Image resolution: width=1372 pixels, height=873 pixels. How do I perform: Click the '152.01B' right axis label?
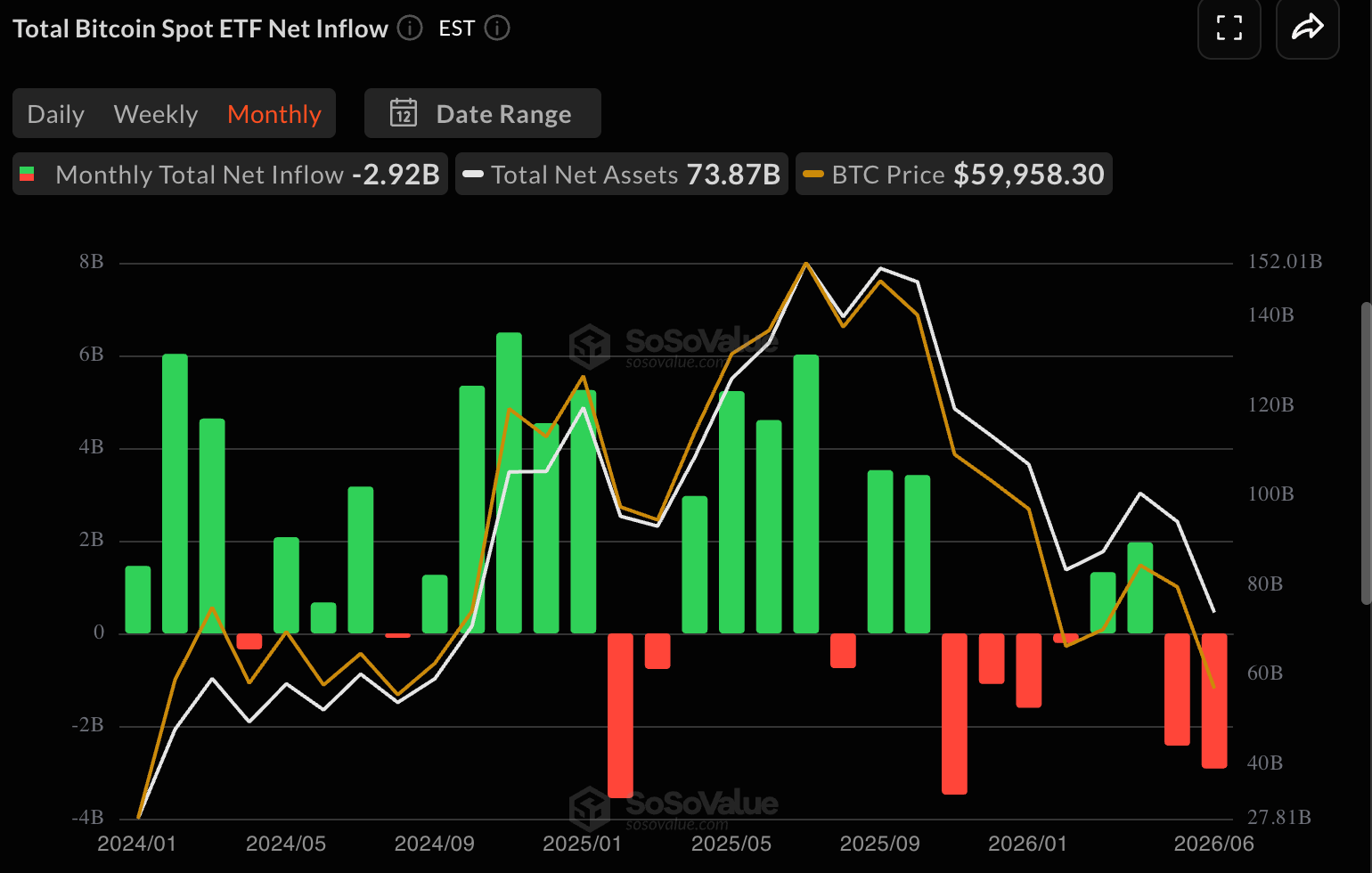click(x=1285, y=262)
